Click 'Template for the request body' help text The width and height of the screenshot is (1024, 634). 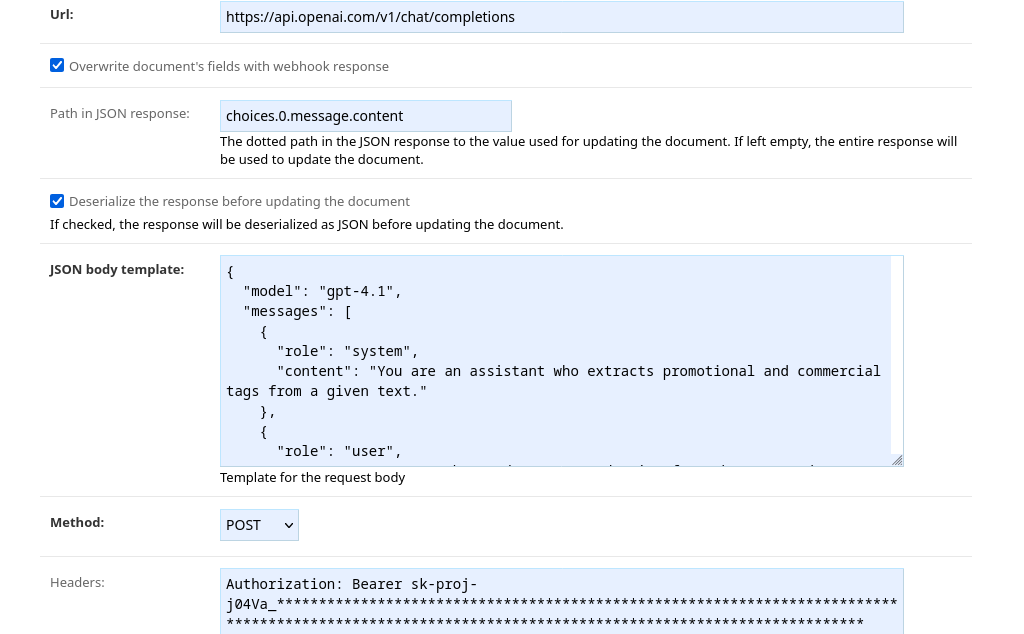tap(312, 477)
